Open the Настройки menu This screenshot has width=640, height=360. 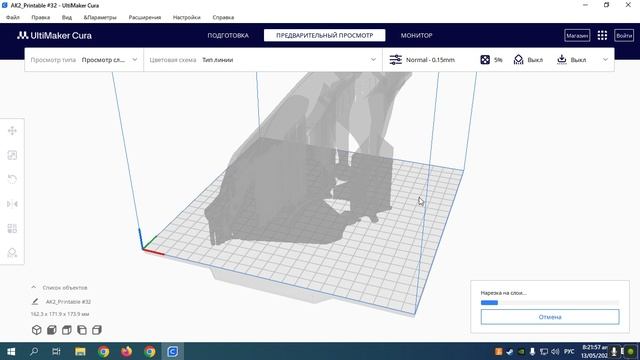click(x=187, y=18)
